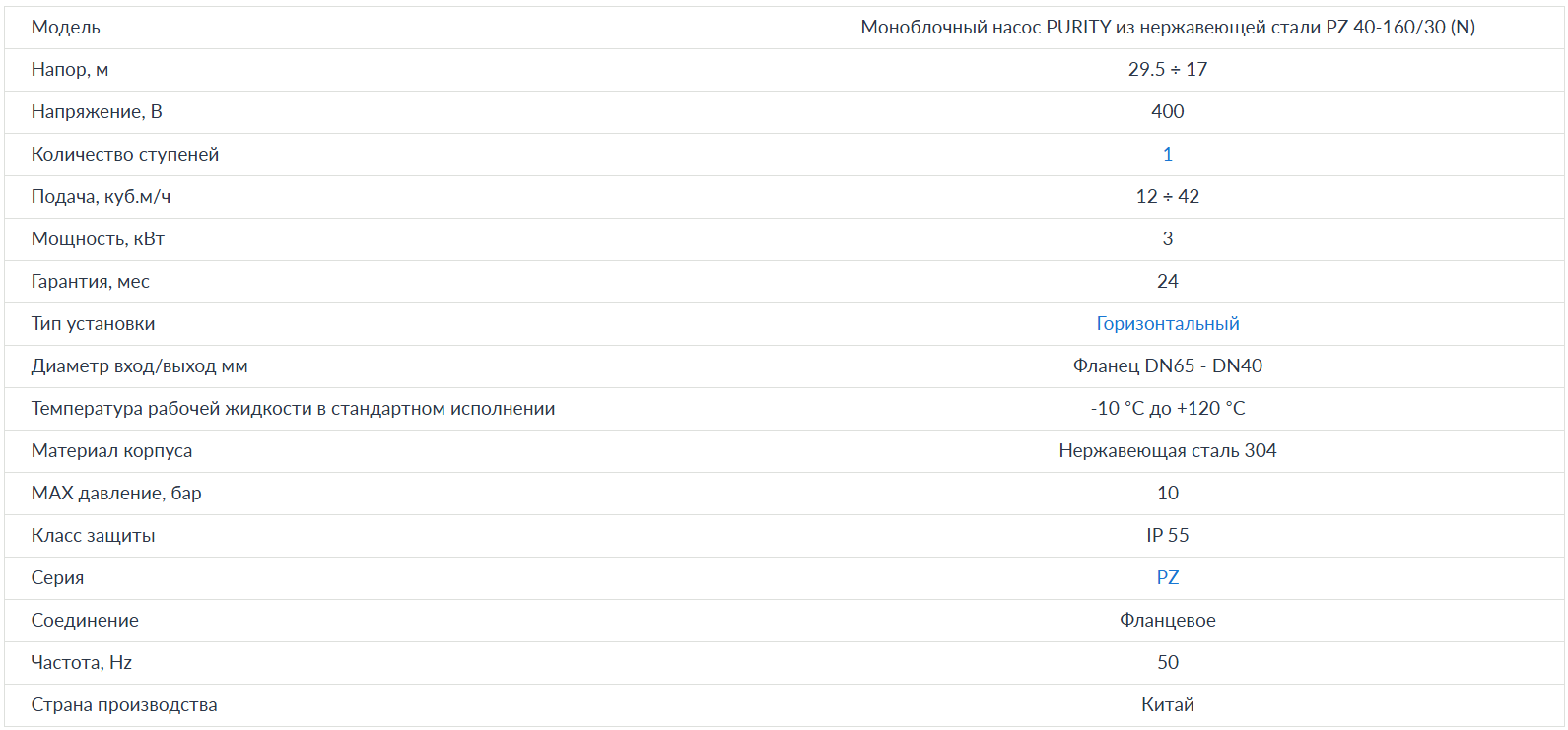Click the 'Соединение' label
Viewport: 1568px width, 730px height.
coord(85,621)
